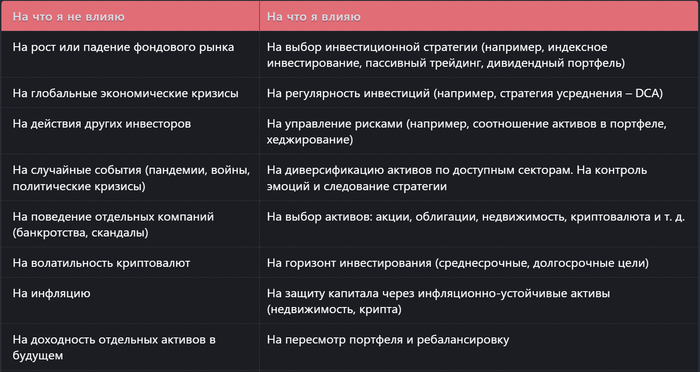700x372 pixels.
Task: Click the 'На глобальные экономические кризисы' cell
Action: click(130, 93)
